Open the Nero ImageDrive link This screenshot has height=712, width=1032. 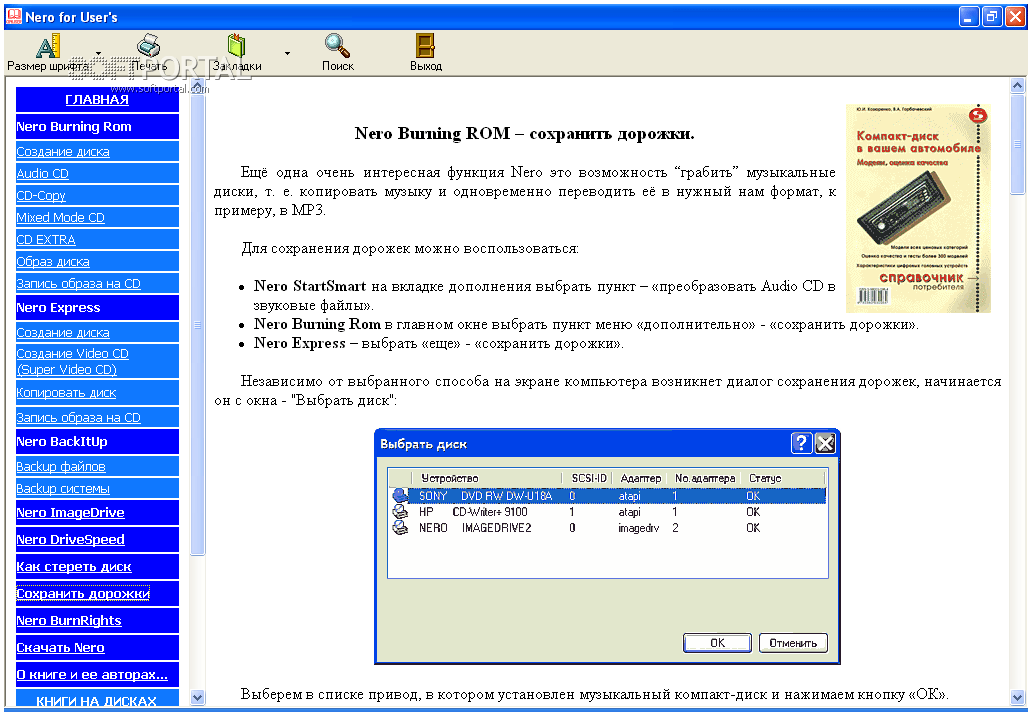click(x=70, y=513)
